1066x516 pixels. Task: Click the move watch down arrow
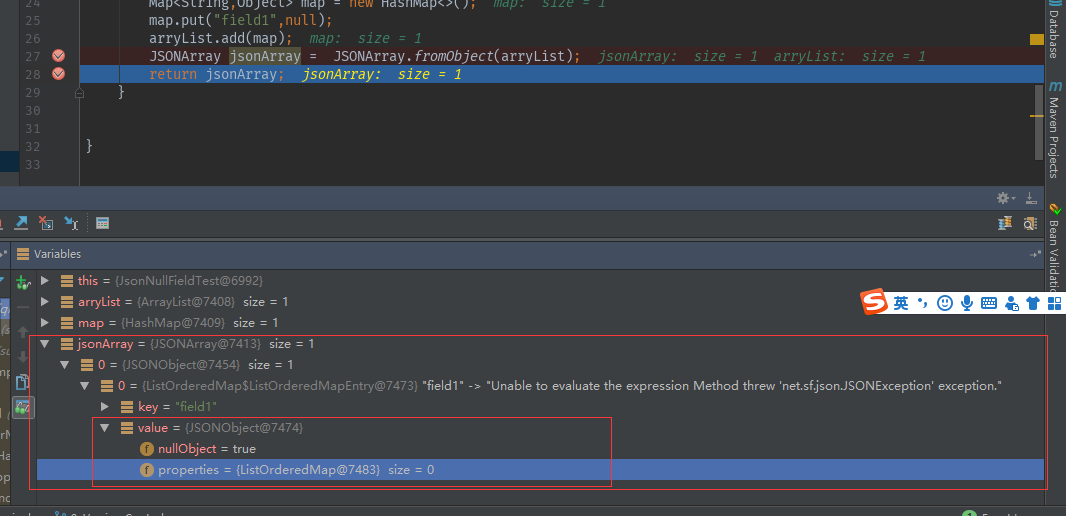23,356
